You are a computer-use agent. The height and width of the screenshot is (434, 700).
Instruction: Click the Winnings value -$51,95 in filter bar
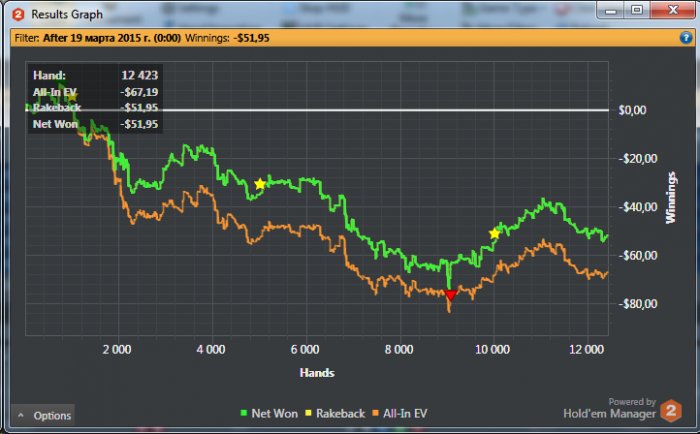[x=251, y=38]
